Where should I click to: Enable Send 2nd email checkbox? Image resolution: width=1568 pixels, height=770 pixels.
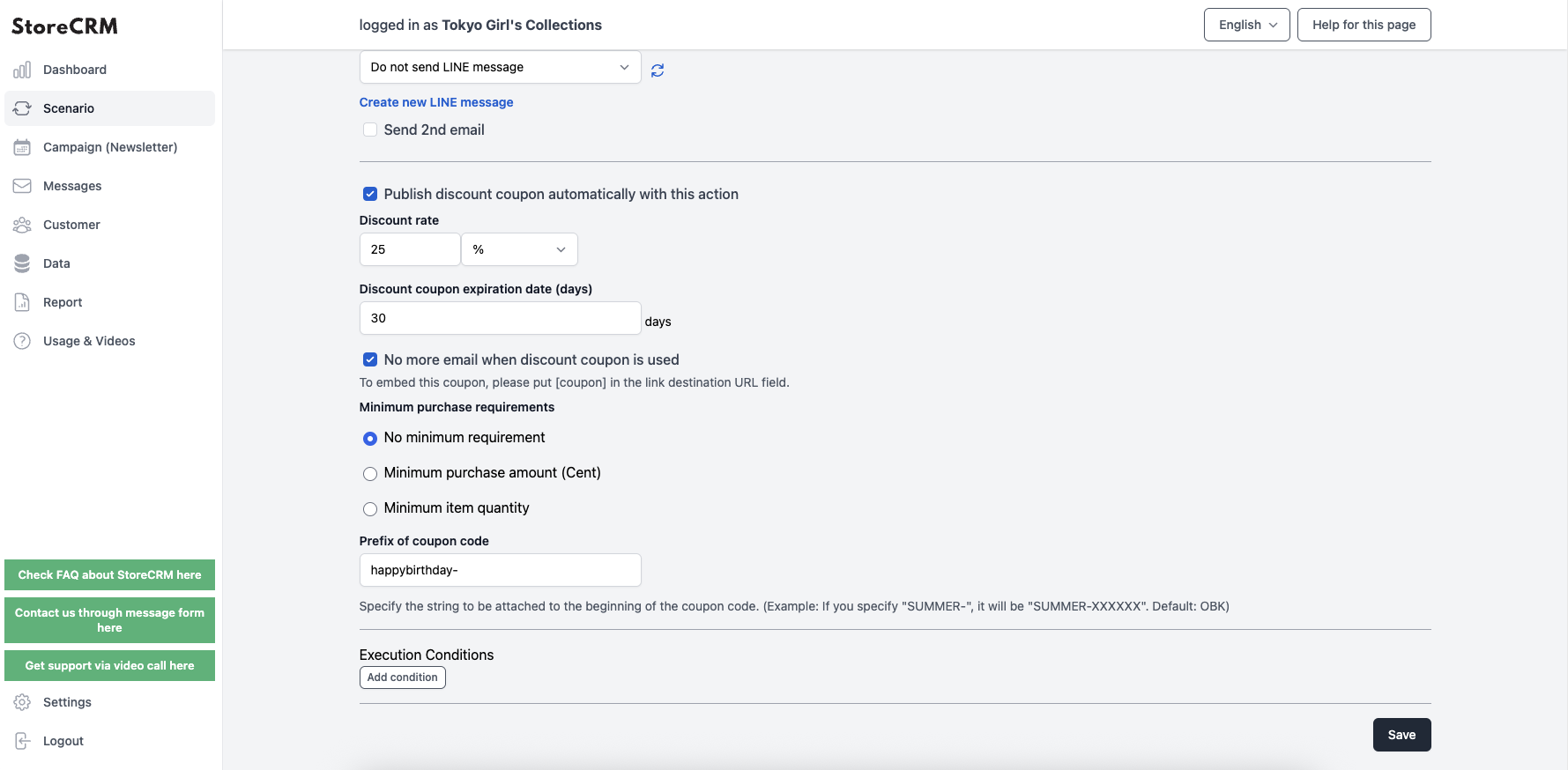click(370, 130)
